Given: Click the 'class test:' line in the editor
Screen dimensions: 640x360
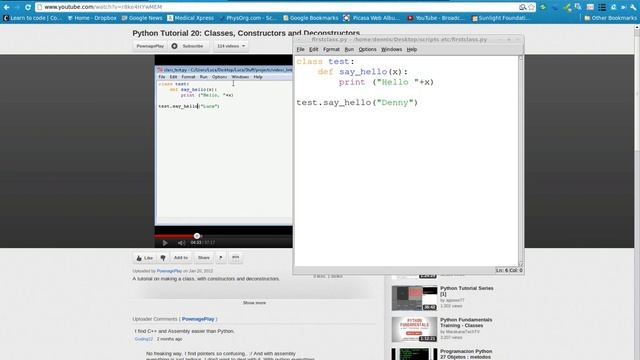Looking at the screenshot, I should (x=326, y=62).
